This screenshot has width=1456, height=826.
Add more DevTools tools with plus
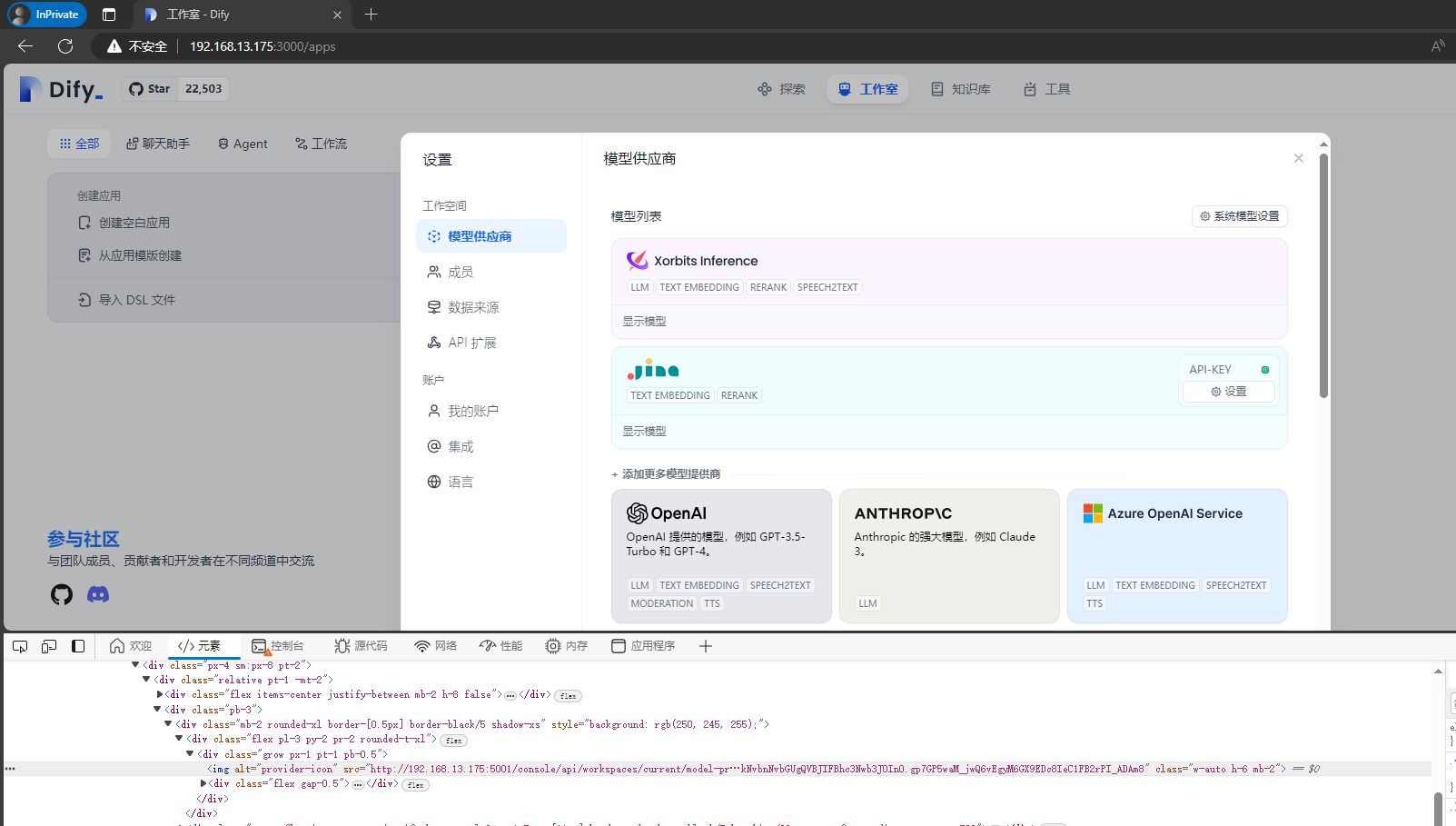[x=706, y=646]
